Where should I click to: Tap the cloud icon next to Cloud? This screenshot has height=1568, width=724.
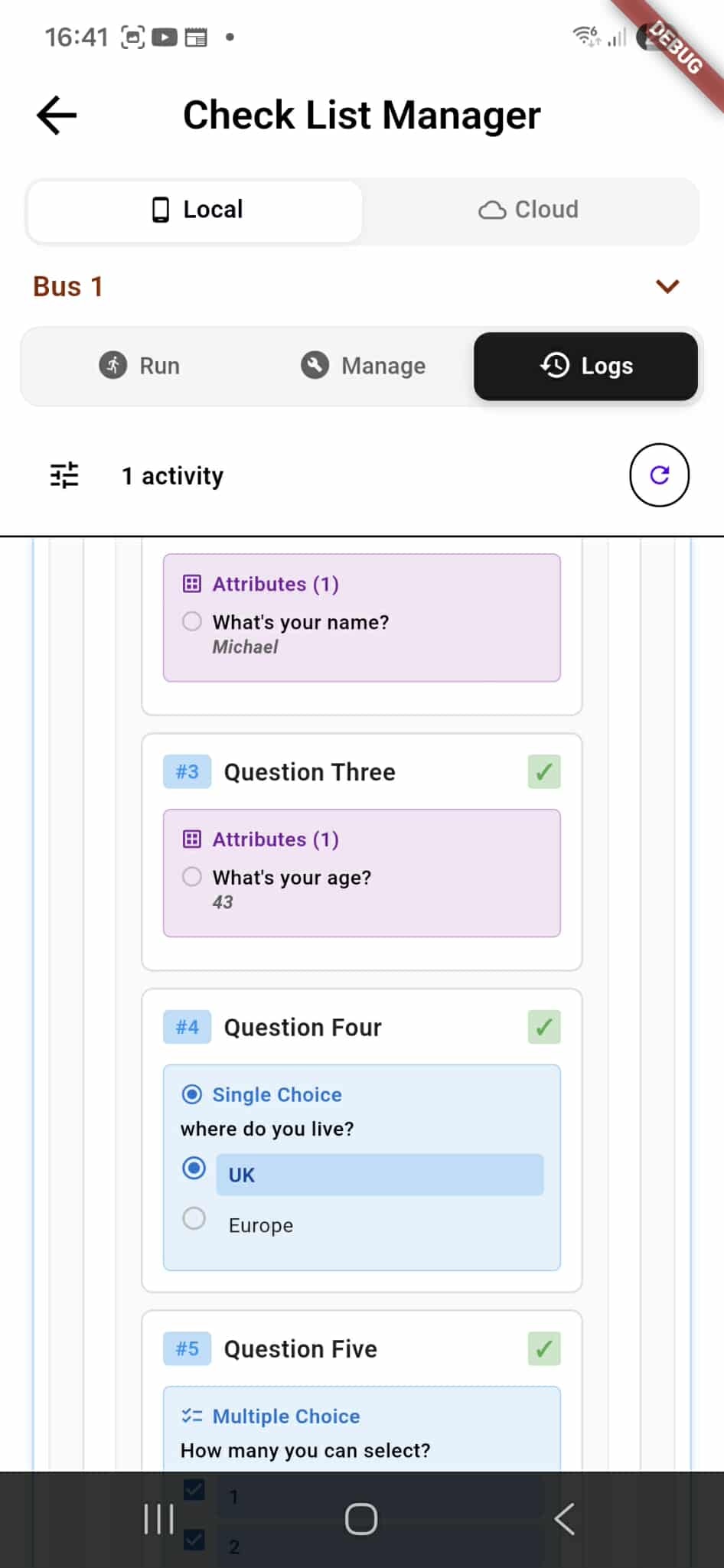[493, 209]
